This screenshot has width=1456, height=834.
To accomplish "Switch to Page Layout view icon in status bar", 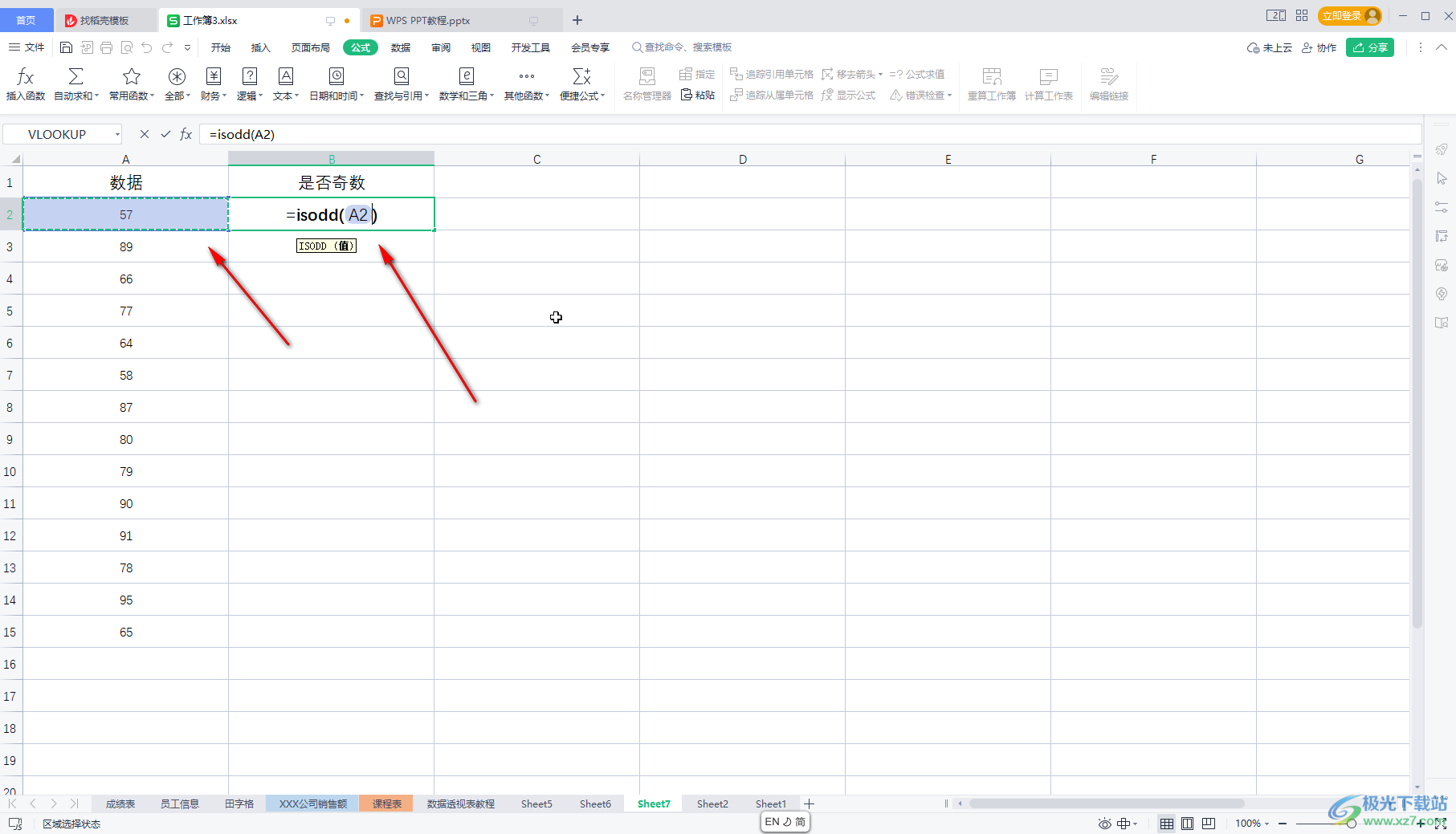I will click(x=1188, y=824).
